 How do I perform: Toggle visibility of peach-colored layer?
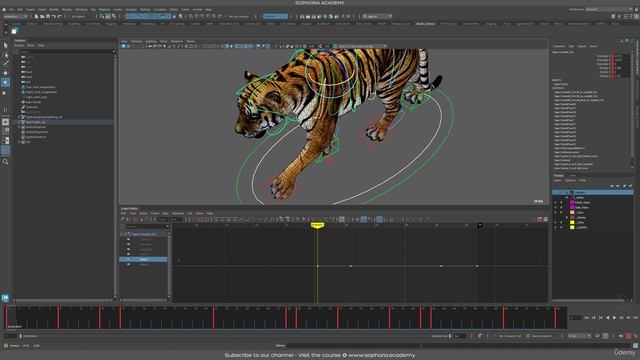pyautogui.click(x=555, y=212)
